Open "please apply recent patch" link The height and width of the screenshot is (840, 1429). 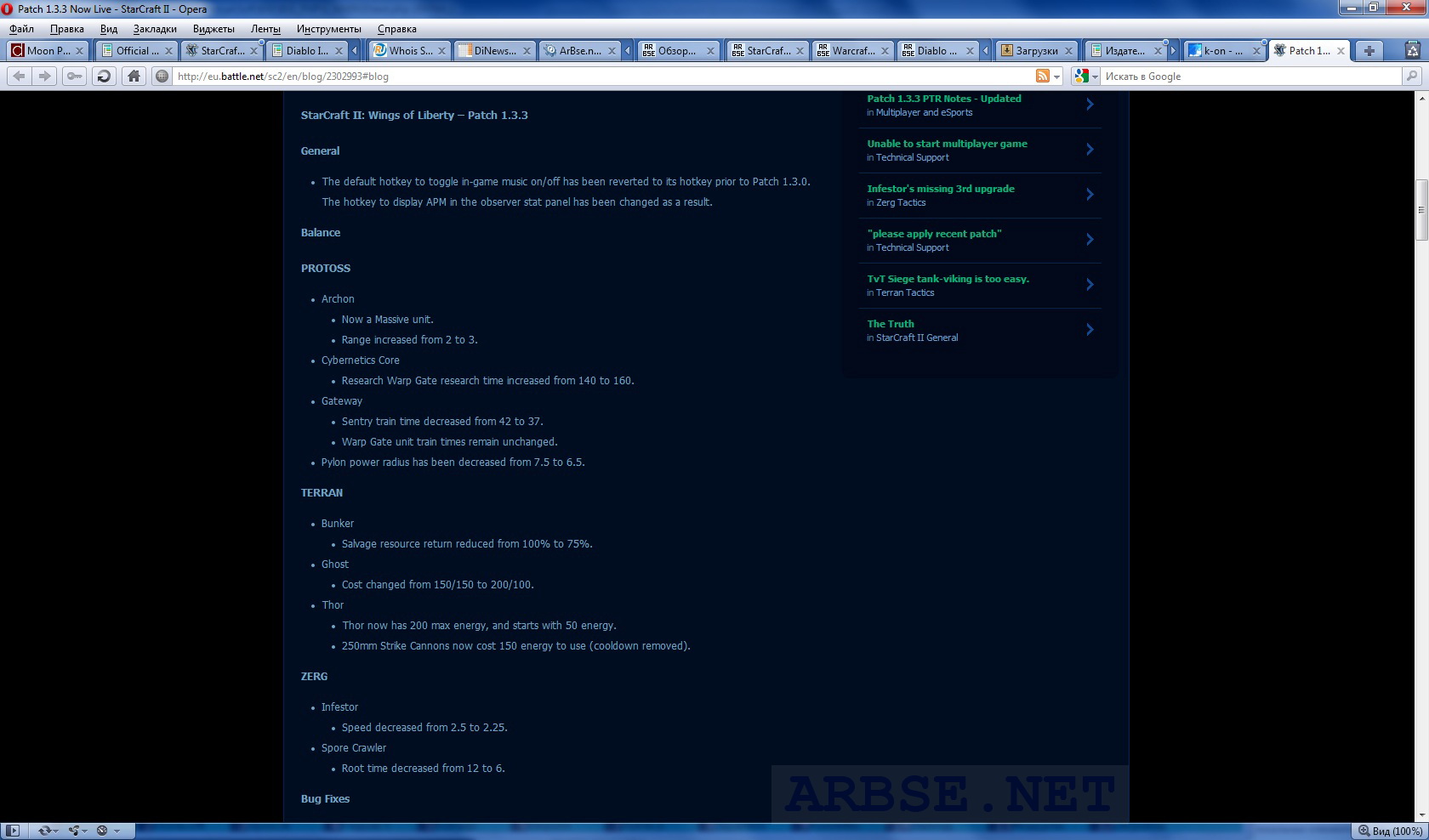point(934,234)
